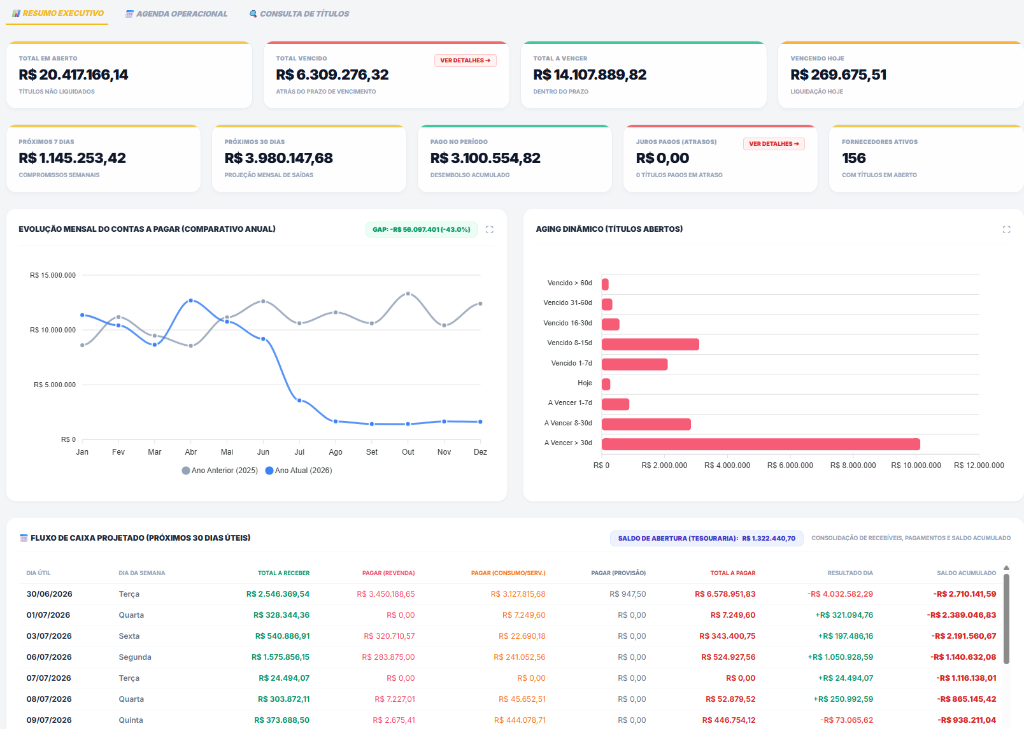Click saldo acumulado -R$ 2.710.141,59
Viewport: 1024px width, 729px height.
pos(965,594)
